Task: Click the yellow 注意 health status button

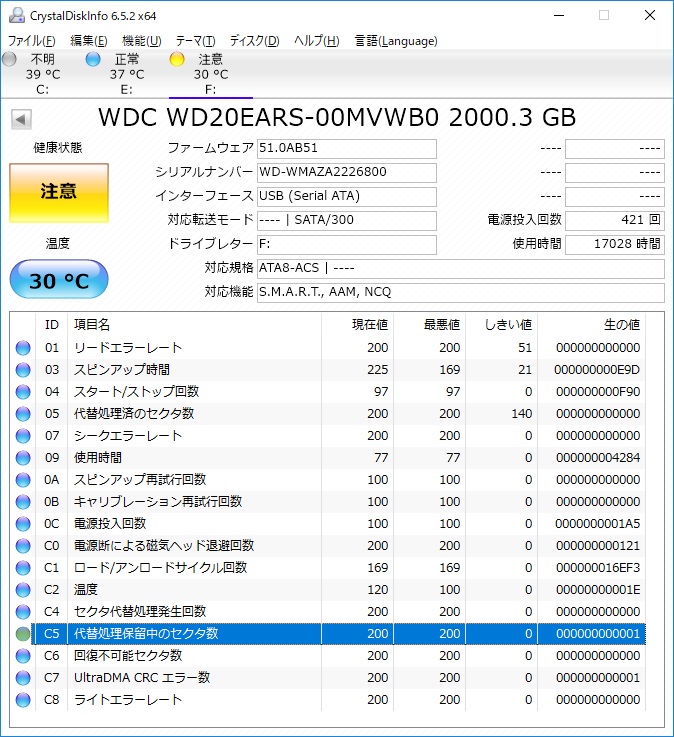Action: 59,192
